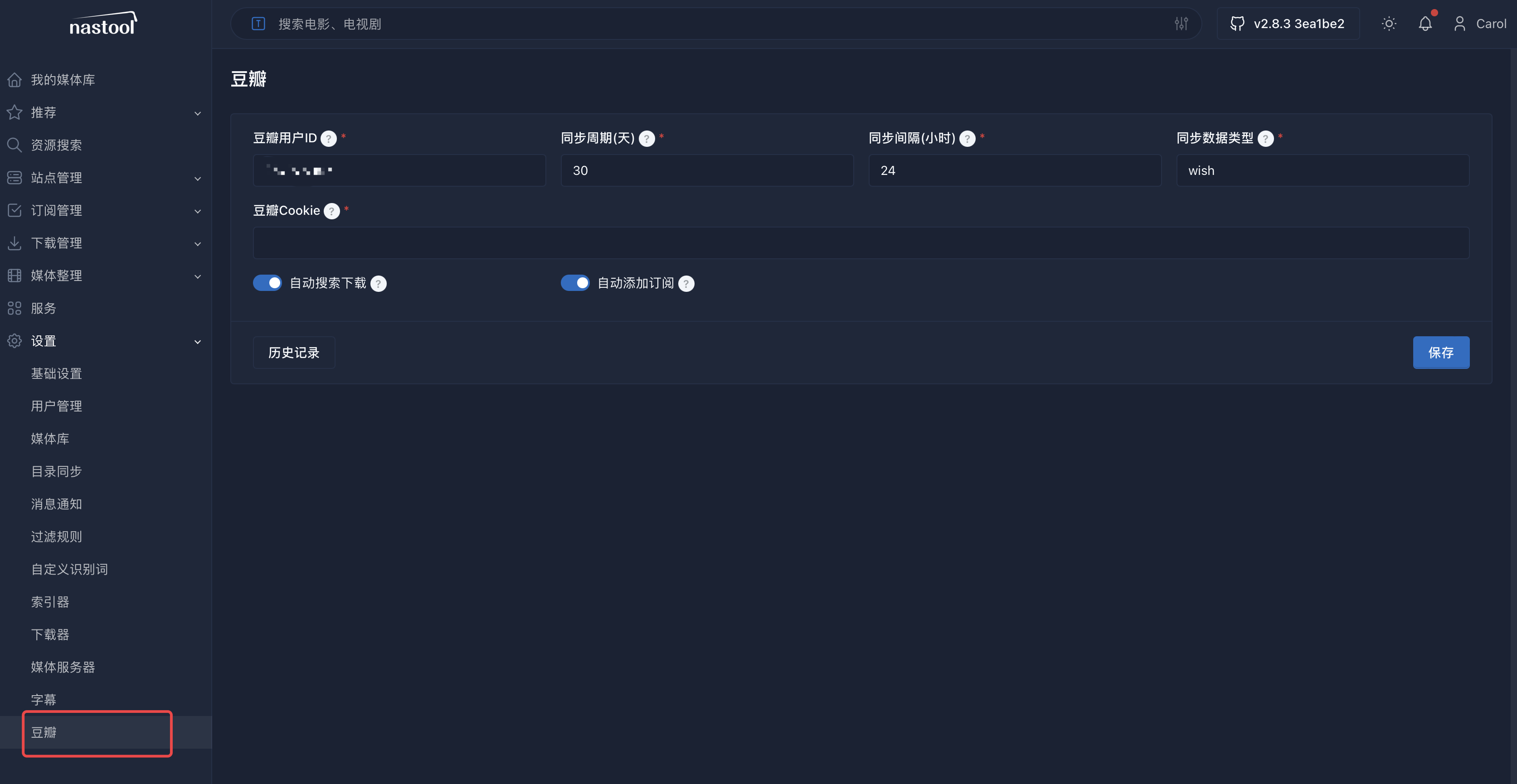Click help icon beside 同步数据类型
The width and height of the screenshot is (1517, 784).
point(1265,139)
